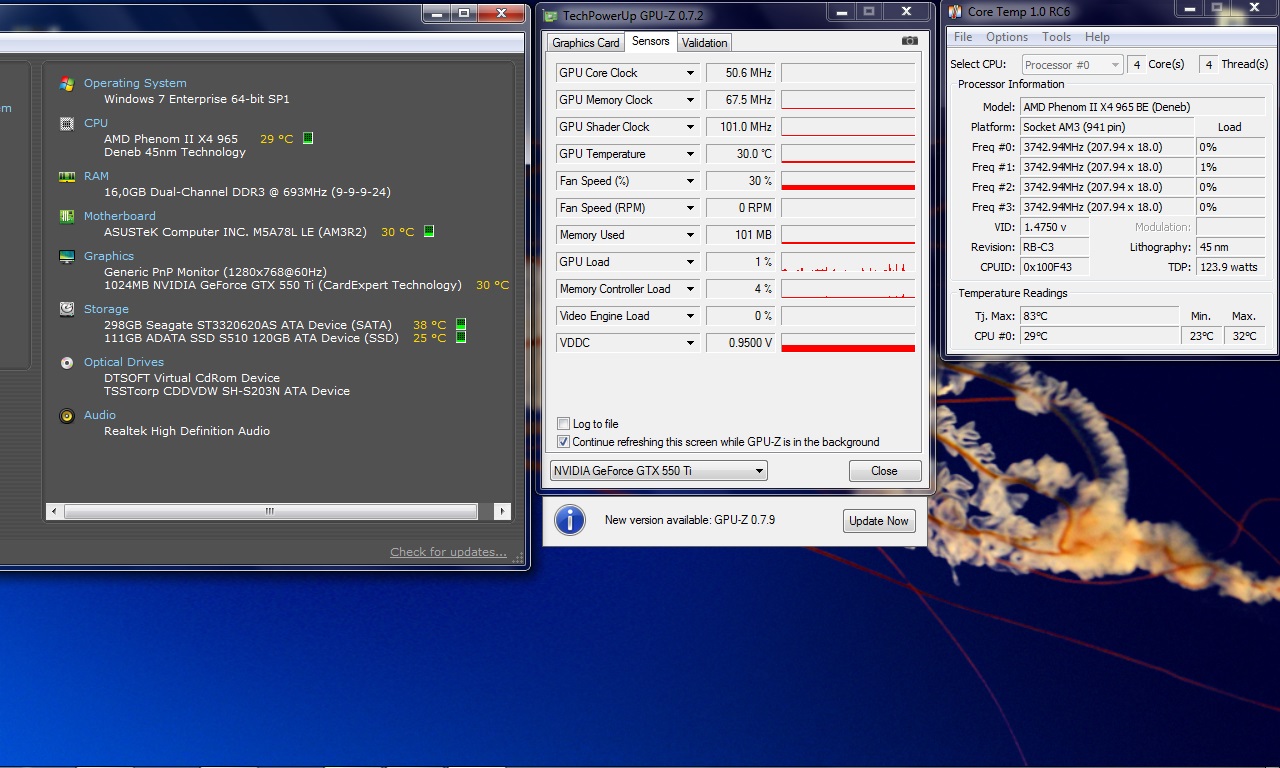Click the Audio speaker icon
The width and height of the screenshot is (1280, 768).
pos(67,415)
